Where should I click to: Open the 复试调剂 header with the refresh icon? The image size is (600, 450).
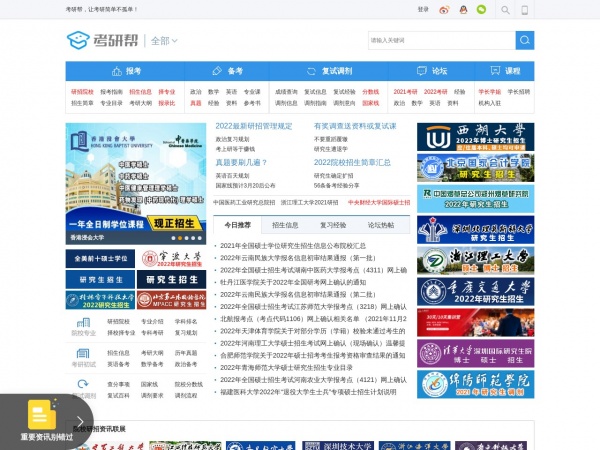point(329,71)
